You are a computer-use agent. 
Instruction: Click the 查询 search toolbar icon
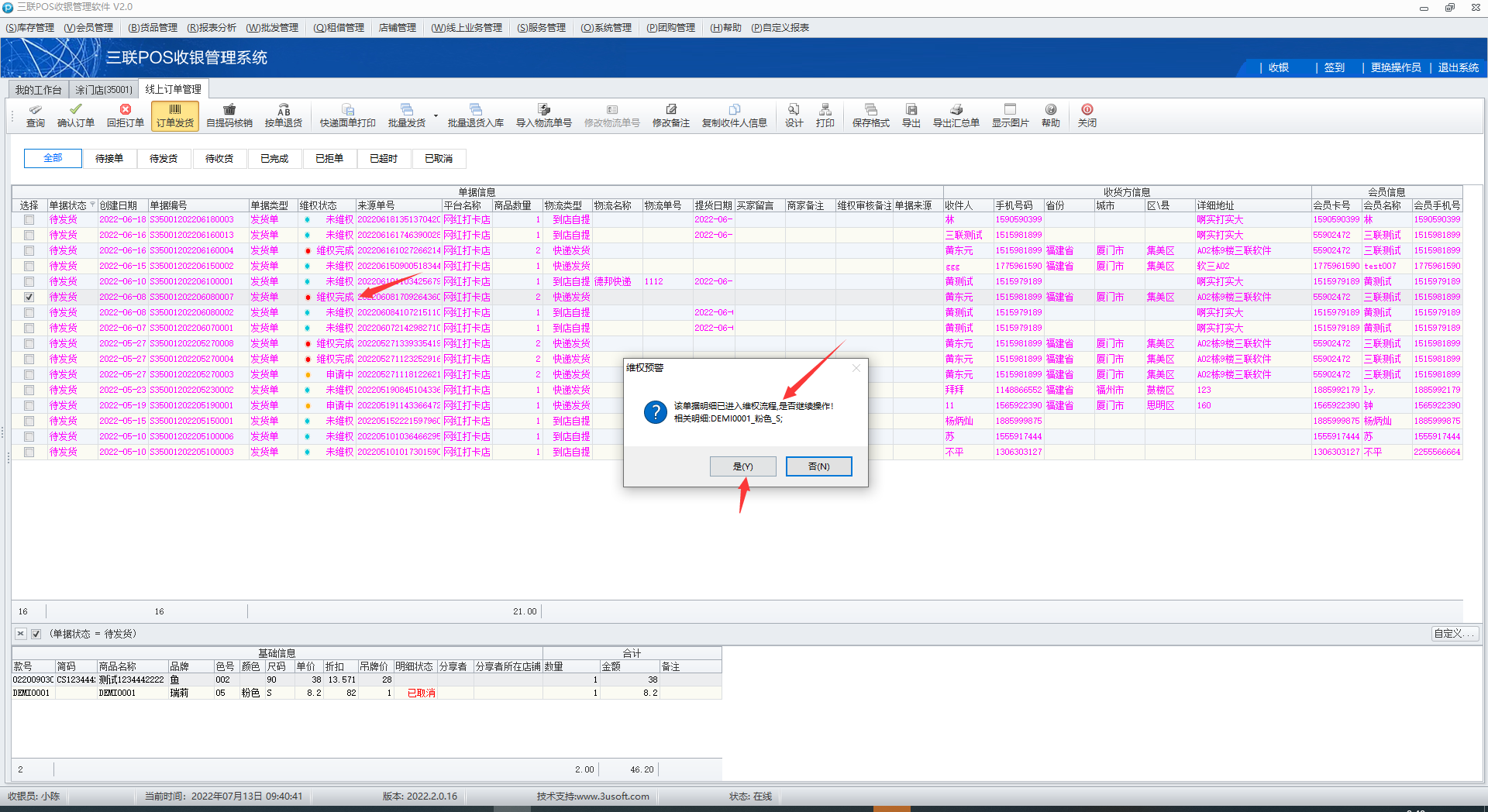(x=36, y=116)
